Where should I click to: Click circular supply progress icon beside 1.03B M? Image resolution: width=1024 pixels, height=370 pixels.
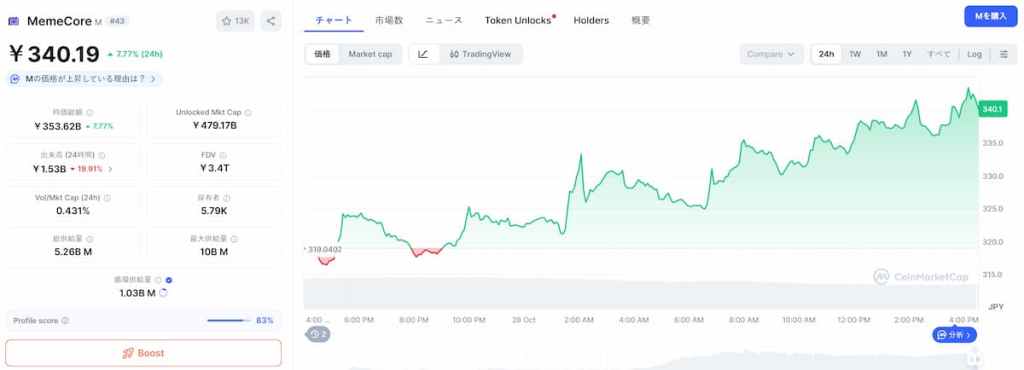[163, 293]
